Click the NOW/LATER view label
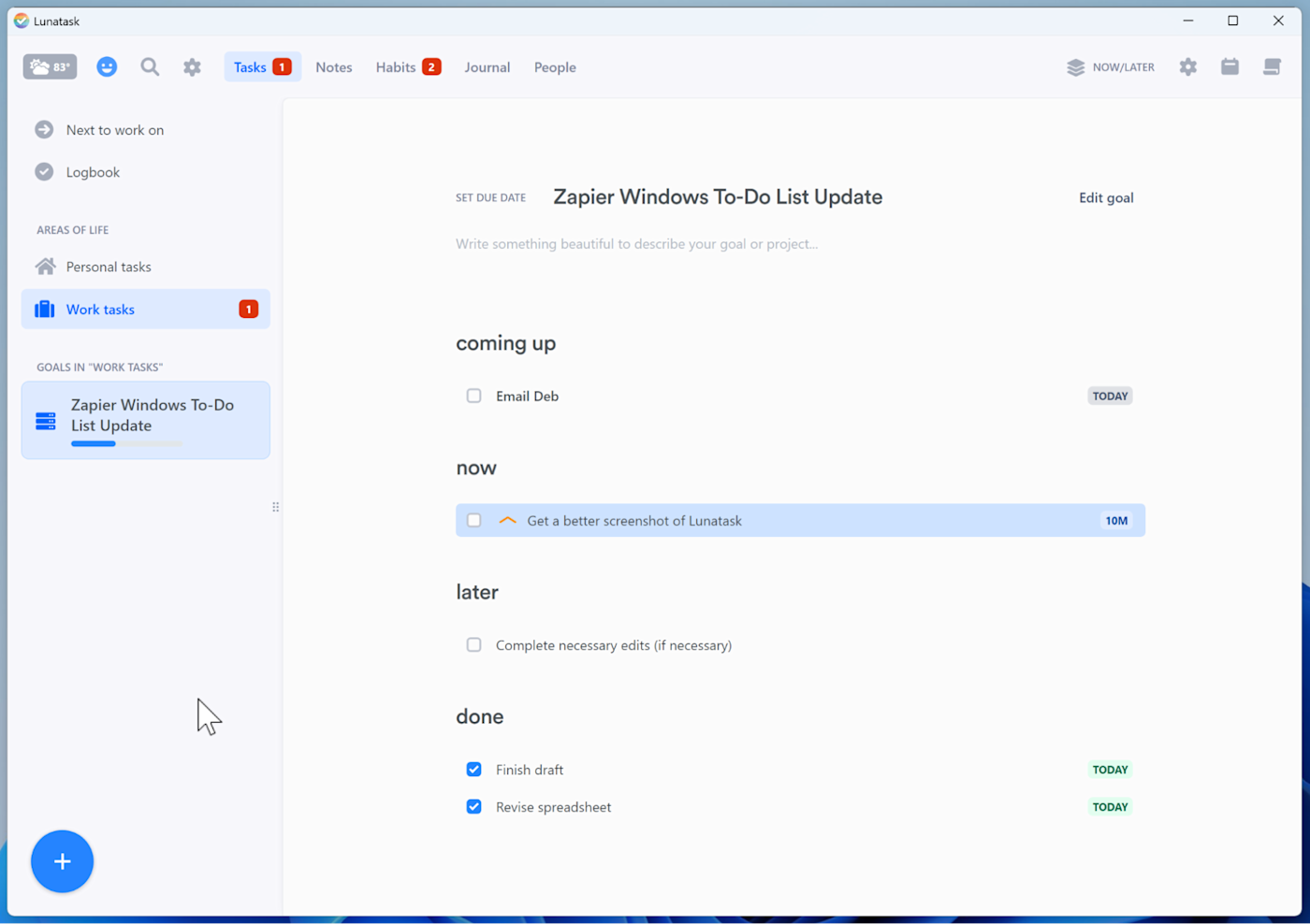Image resolution: width=1310 pixels, height=924 pixels. click(x=1123, y=67)
